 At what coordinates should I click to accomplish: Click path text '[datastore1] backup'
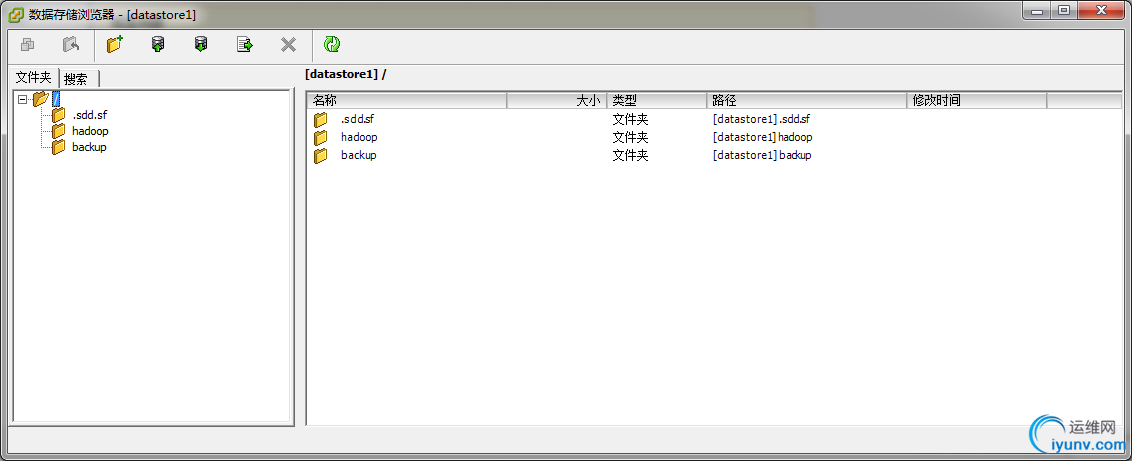tap(762, 155)
